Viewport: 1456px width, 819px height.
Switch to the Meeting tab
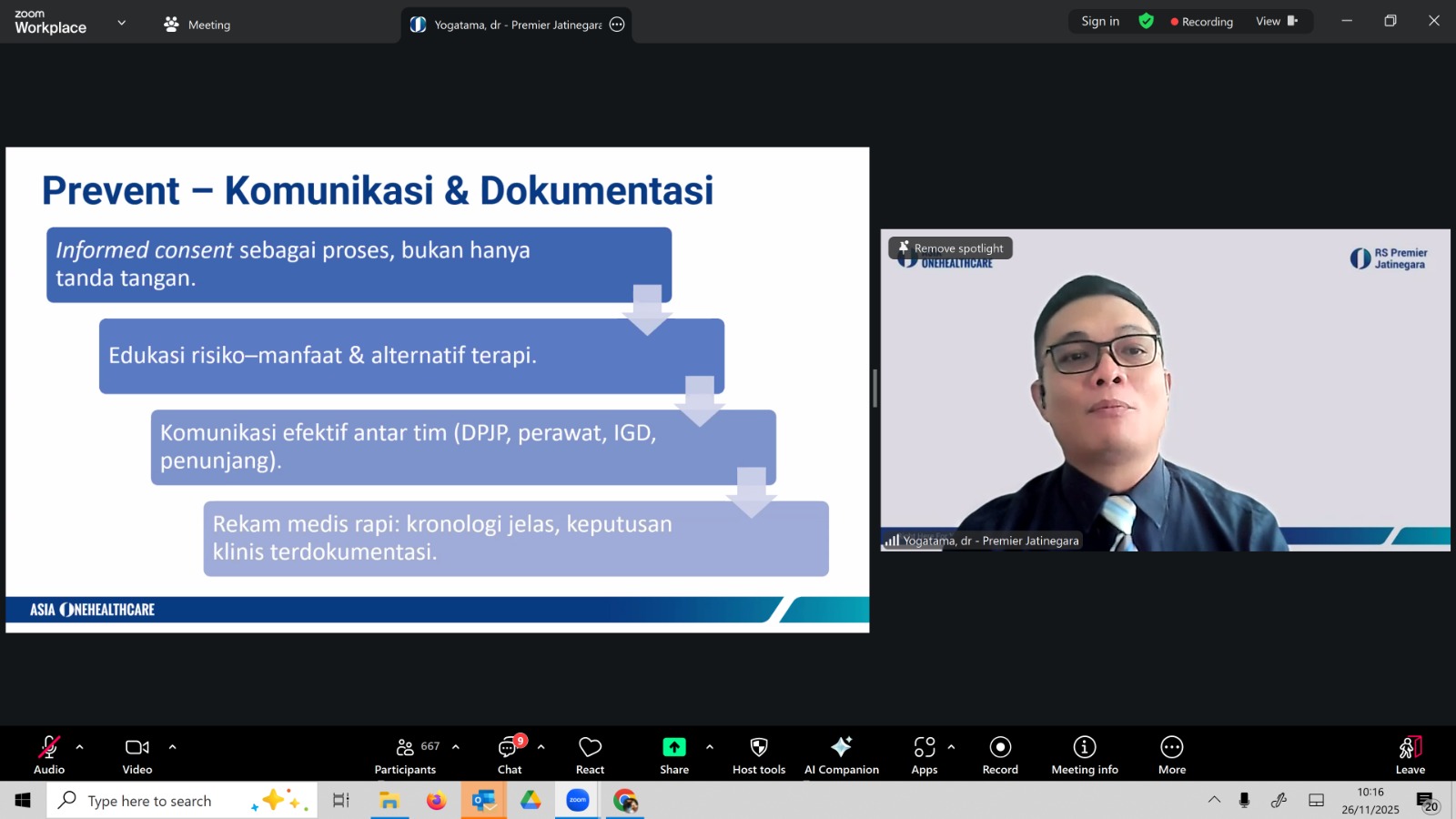click(x=197, y=25)
